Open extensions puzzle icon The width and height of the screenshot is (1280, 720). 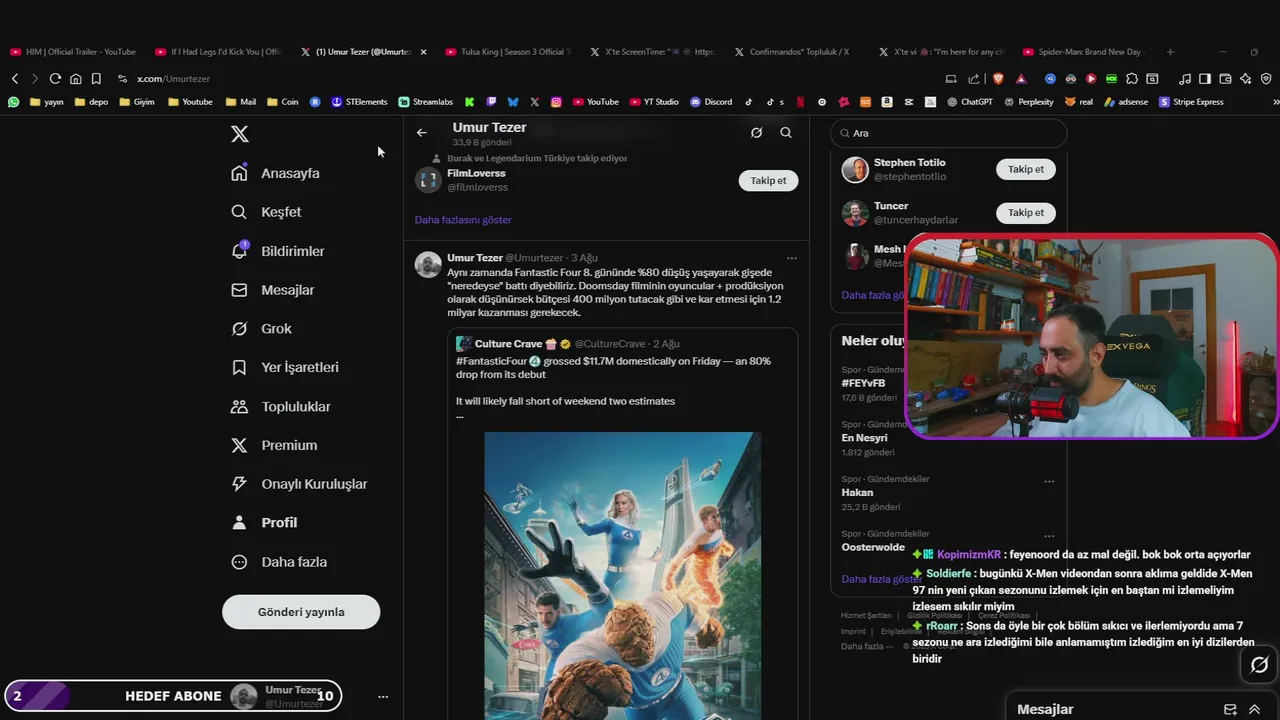pos(1131,78)
